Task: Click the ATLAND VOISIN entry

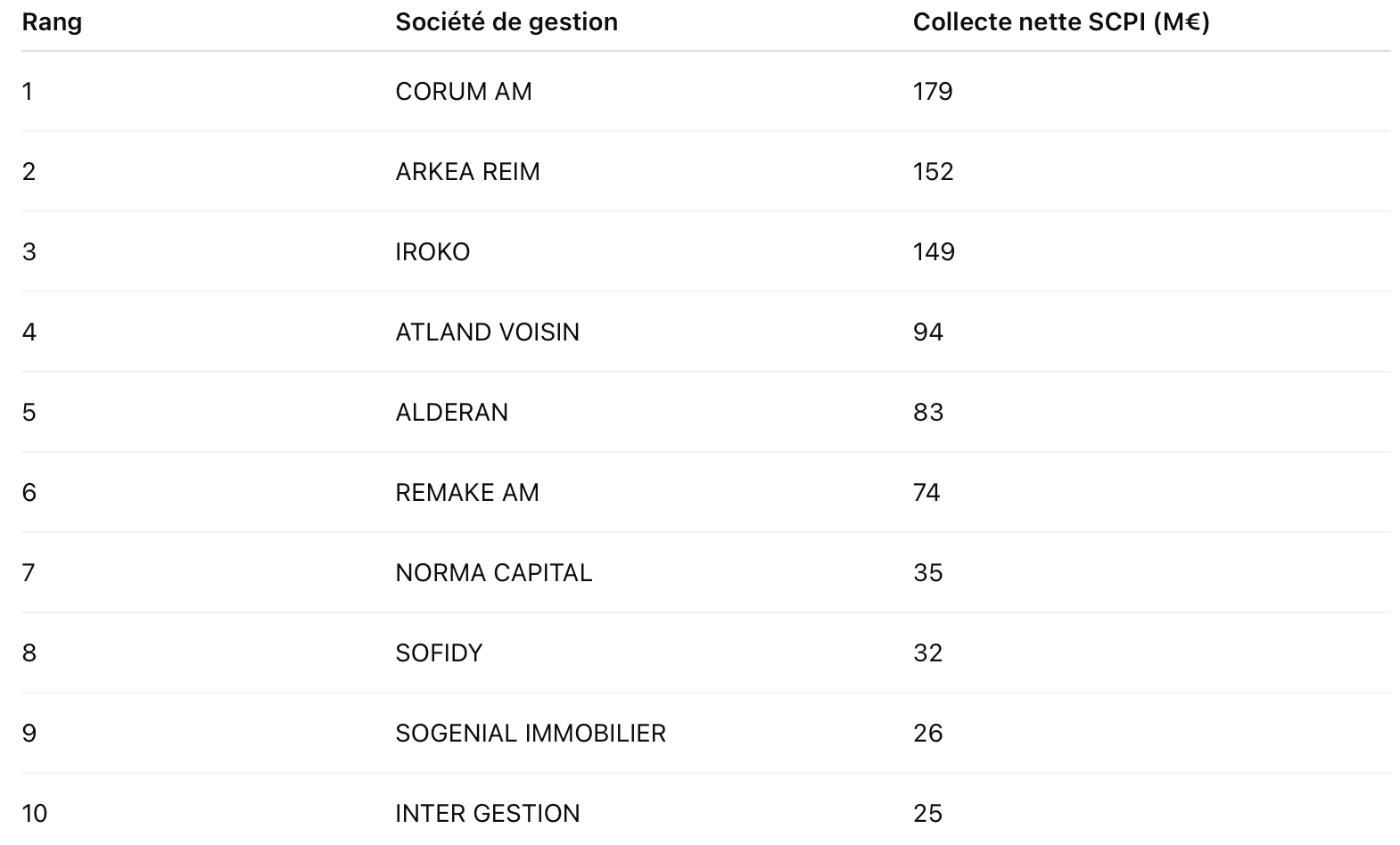Action: (488, 332)
